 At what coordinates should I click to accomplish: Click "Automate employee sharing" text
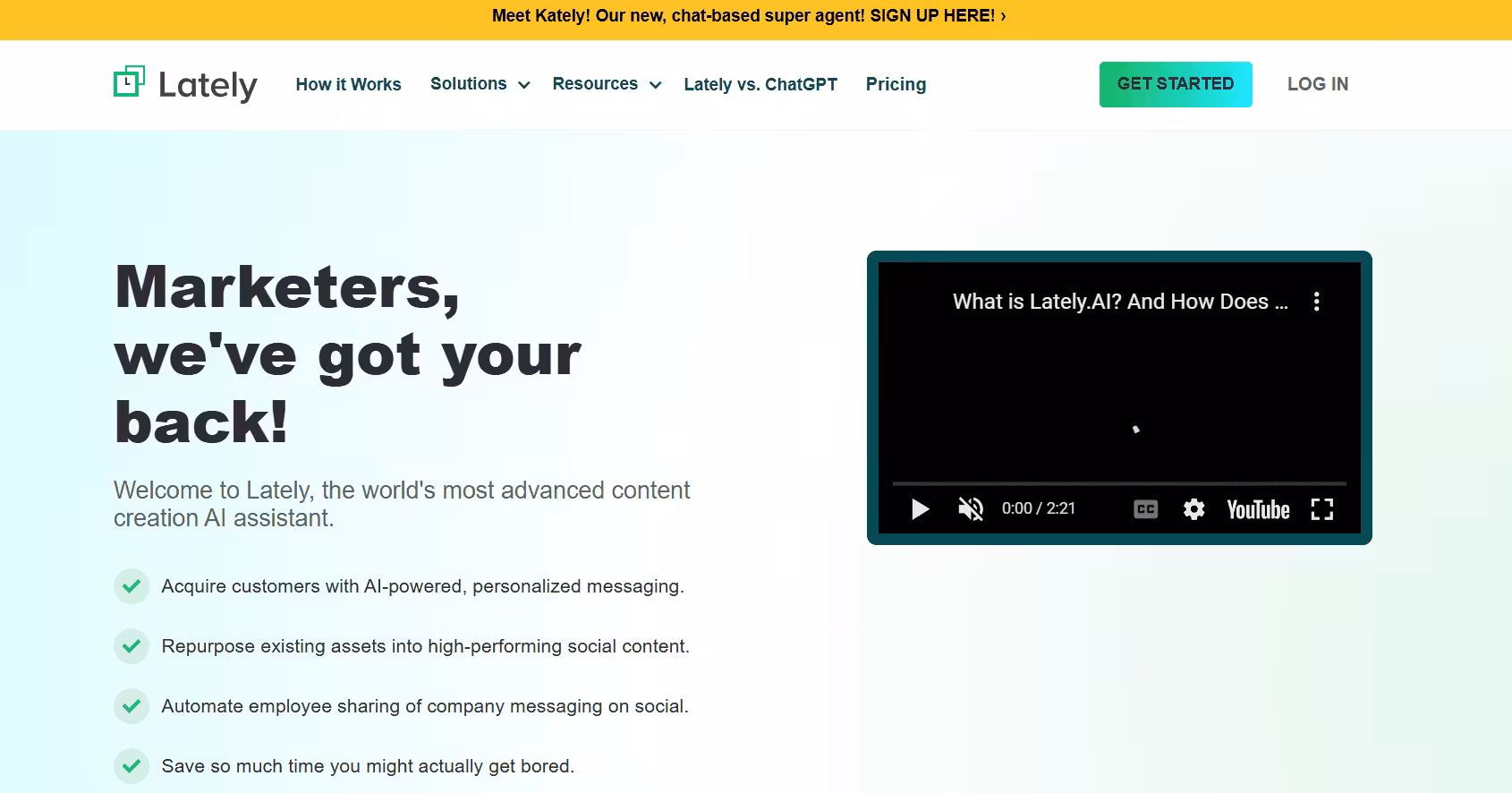425,706
